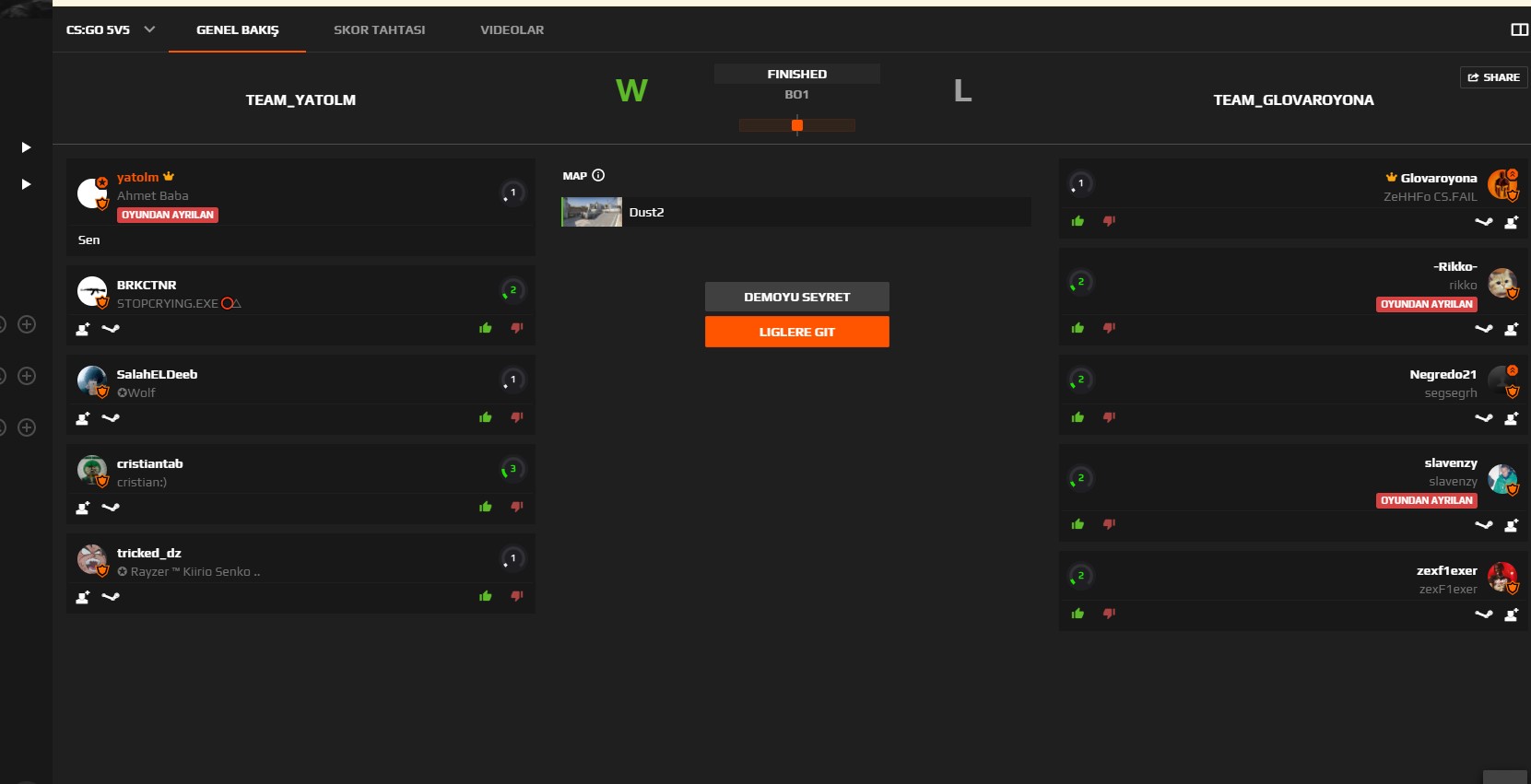Open zexf1exer's Steam profile icon
This screenshot has height=784, width=1531.
[x=1484, y=614]
